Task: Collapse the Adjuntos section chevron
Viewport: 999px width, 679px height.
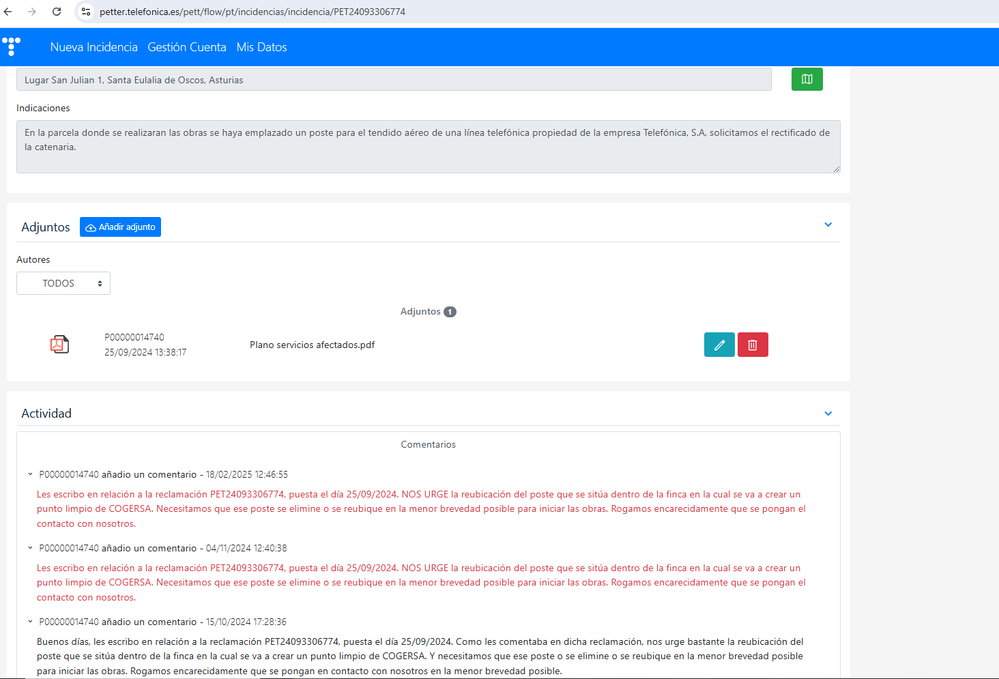Action: [x=828, y=225]
